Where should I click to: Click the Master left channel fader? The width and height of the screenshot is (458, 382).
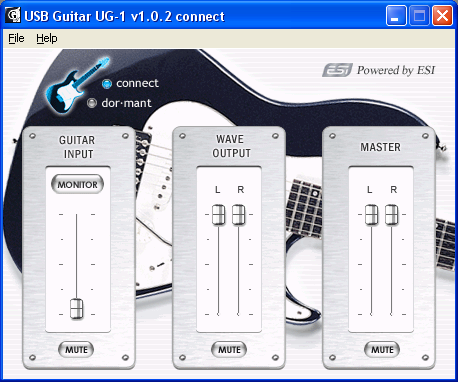371,215
